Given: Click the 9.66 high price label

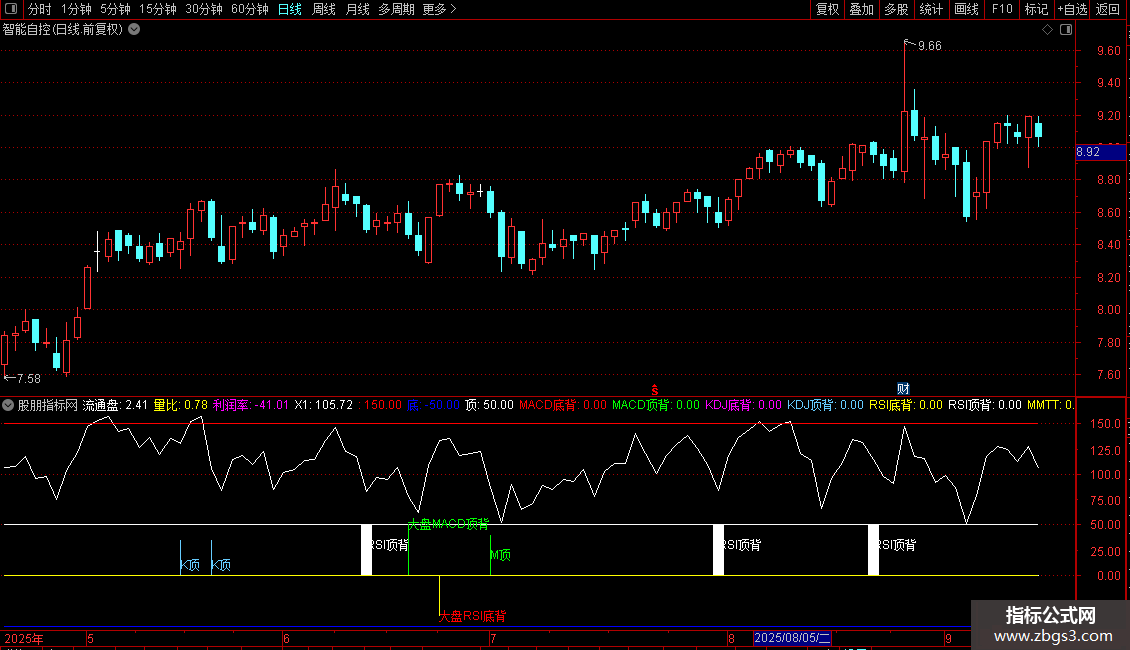Looking at the screenshot, I should click(x=930, y=46).
